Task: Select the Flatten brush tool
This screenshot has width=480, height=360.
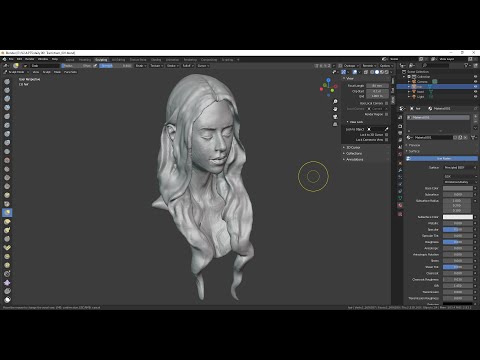Action: click(7, 169)
